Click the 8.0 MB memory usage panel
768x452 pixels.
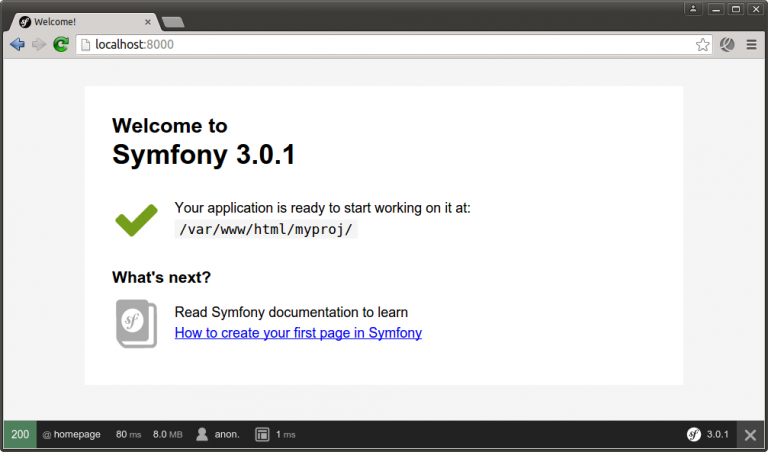click(x=168, y=435)
